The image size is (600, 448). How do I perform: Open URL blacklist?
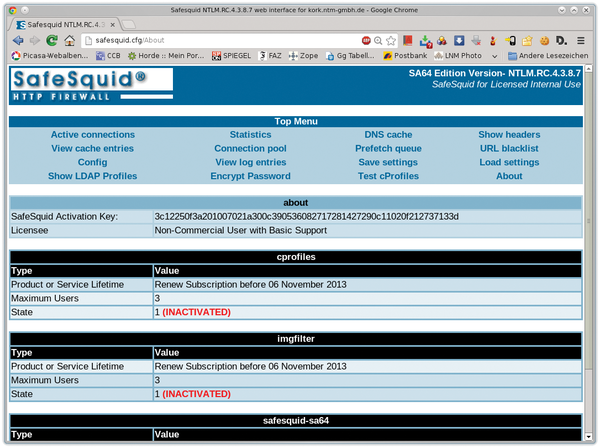point(509,148)
